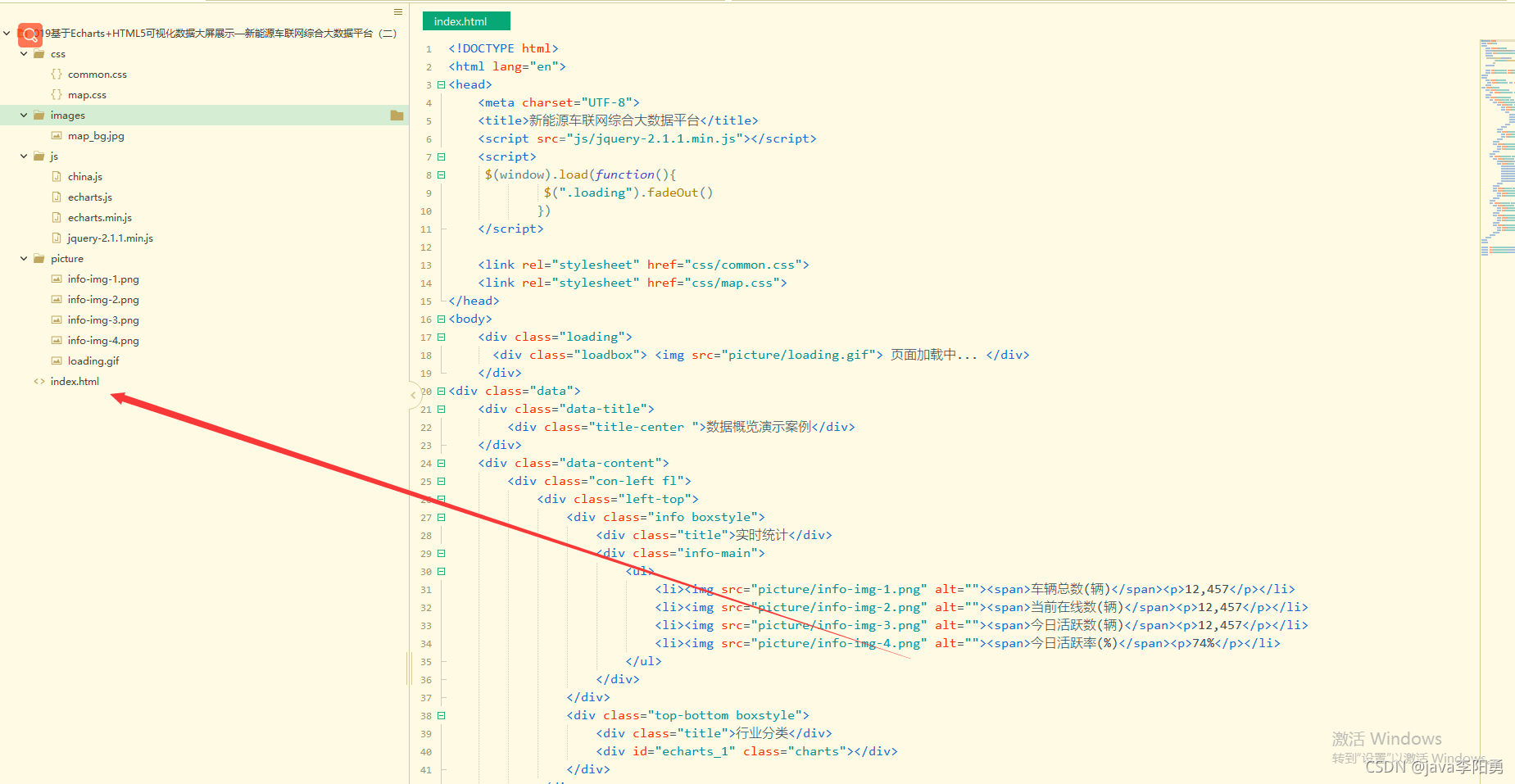Select info-img-4.png file
1515x784 pixels.
pos(103,341)
